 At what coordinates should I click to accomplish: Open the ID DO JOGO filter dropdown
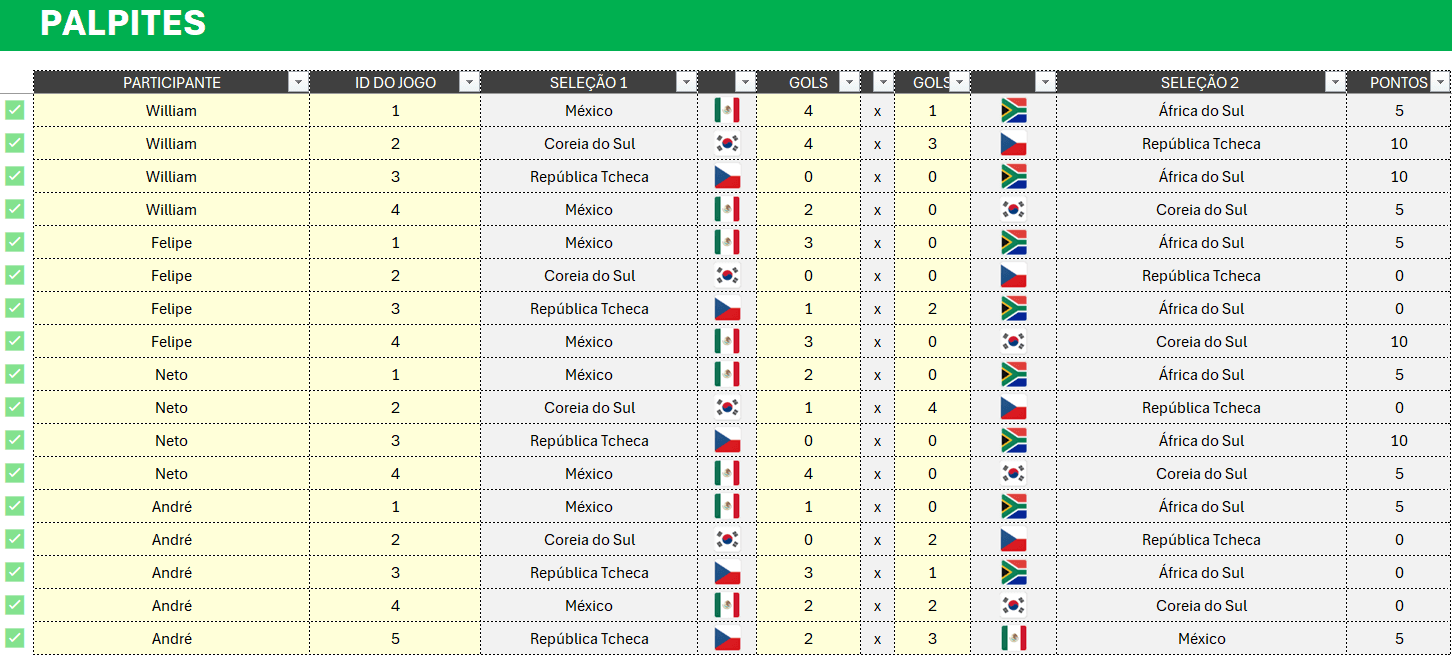[x=469, y=82]
